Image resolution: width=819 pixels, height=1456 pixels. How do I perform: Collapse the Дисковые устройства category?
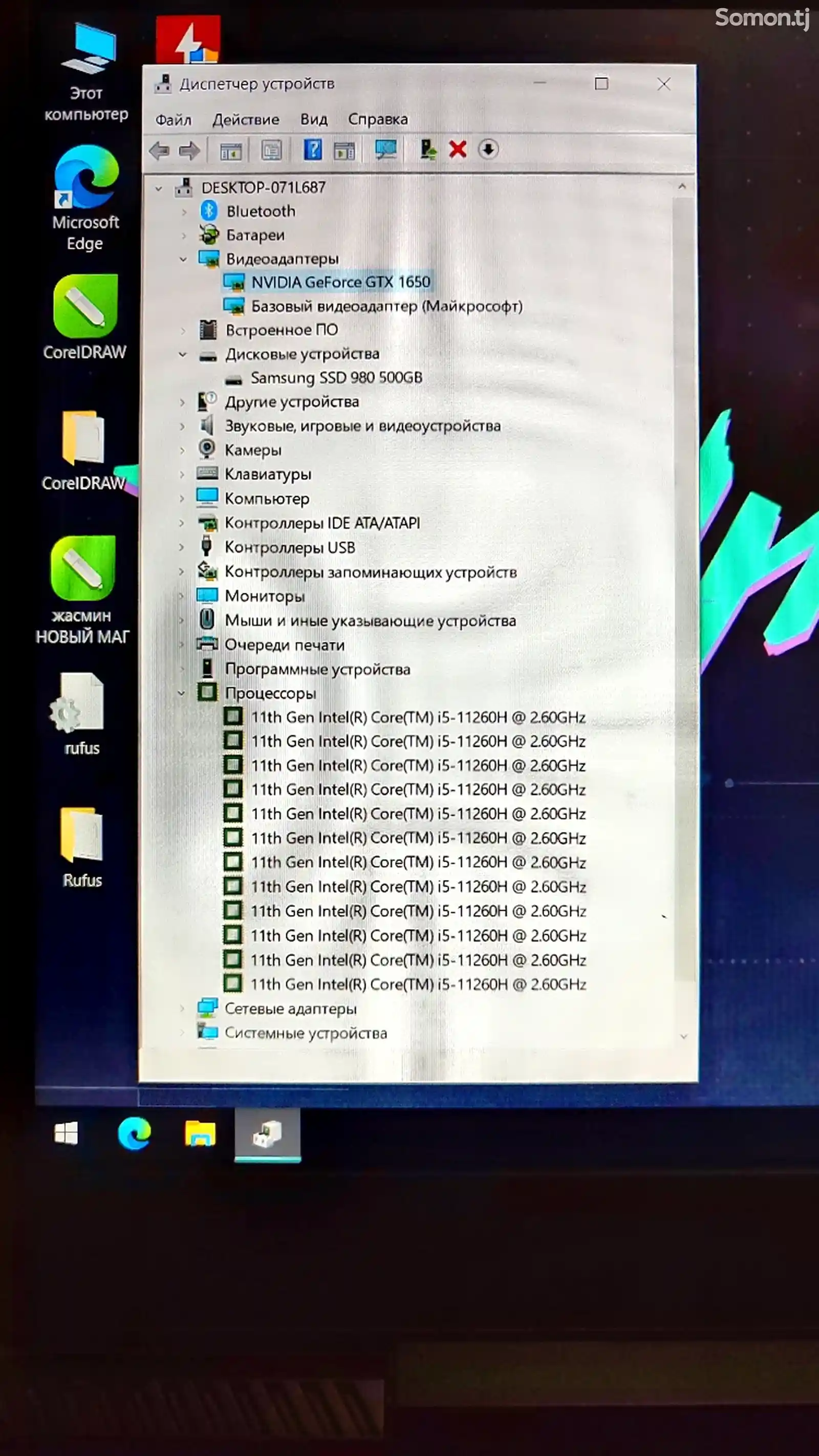[182, 354]
